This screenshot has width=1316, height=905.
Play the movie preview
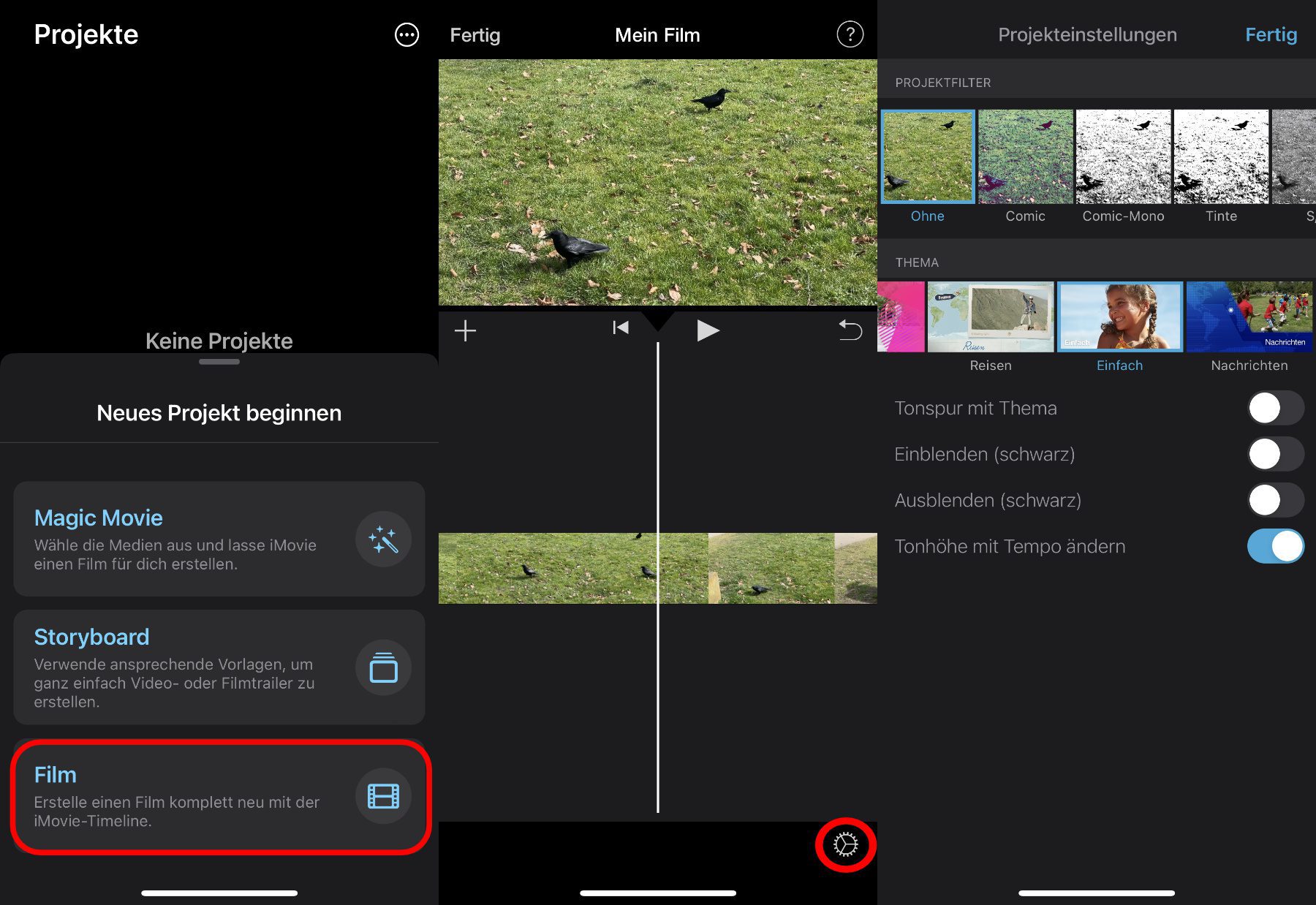[707, 331]
